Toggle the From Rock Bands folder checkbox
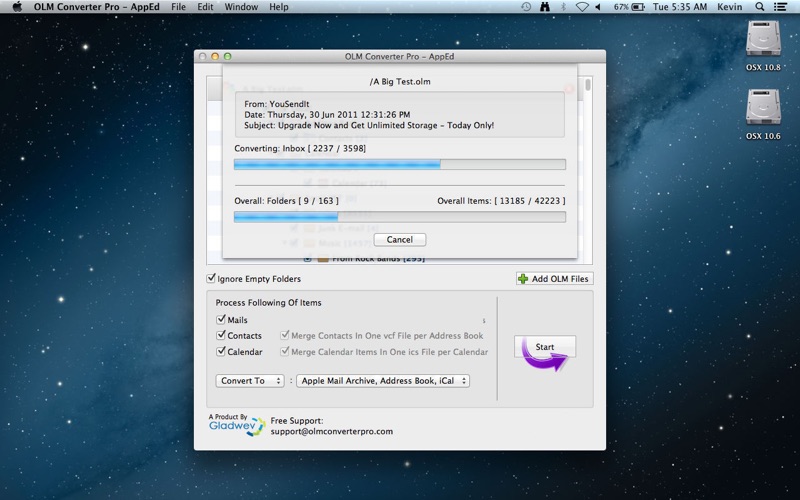 click(307, 259)
